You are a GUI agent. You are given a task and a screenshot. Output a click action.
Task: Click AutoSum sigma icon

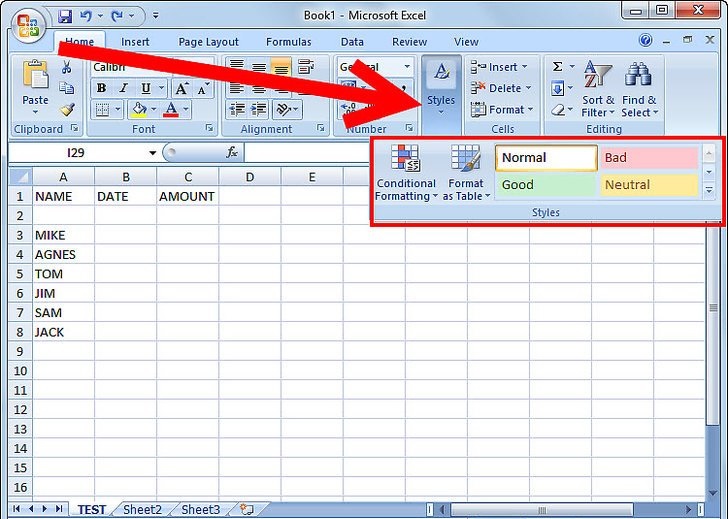(558, 67)
